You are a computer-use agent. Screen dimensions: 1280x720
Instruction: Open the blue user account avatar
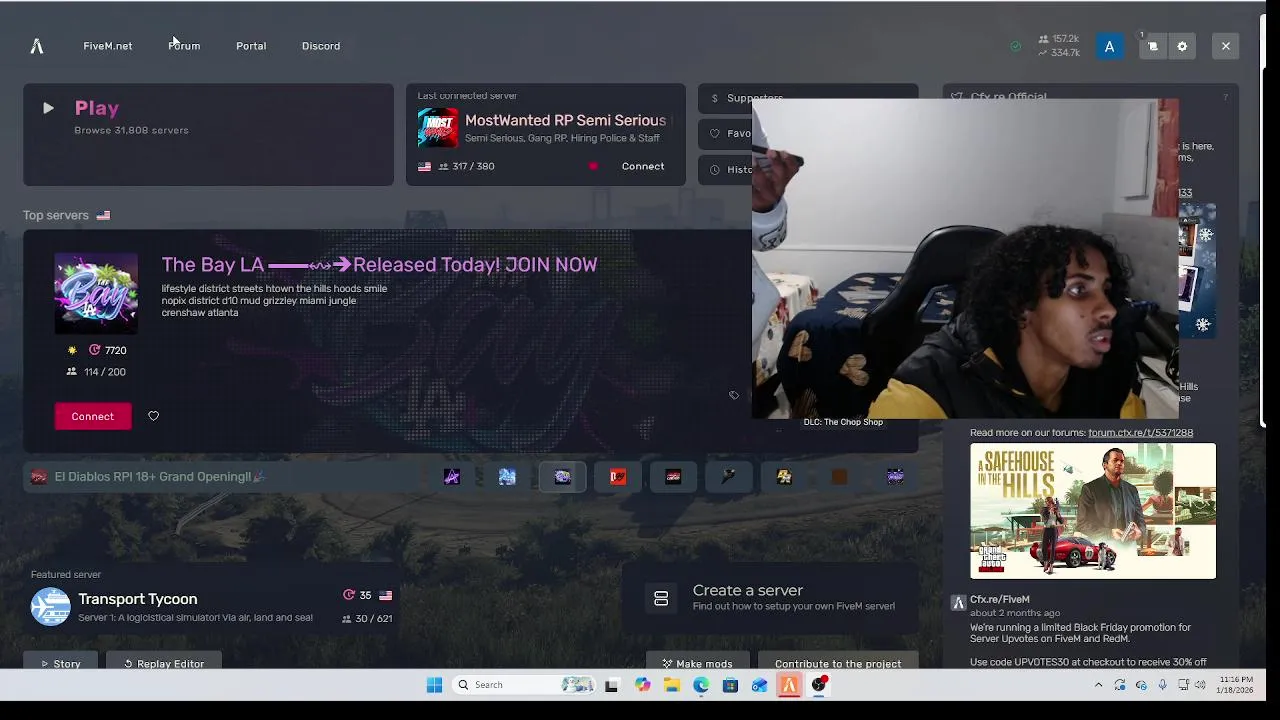pyautogui.click(x=1109, y=46)
